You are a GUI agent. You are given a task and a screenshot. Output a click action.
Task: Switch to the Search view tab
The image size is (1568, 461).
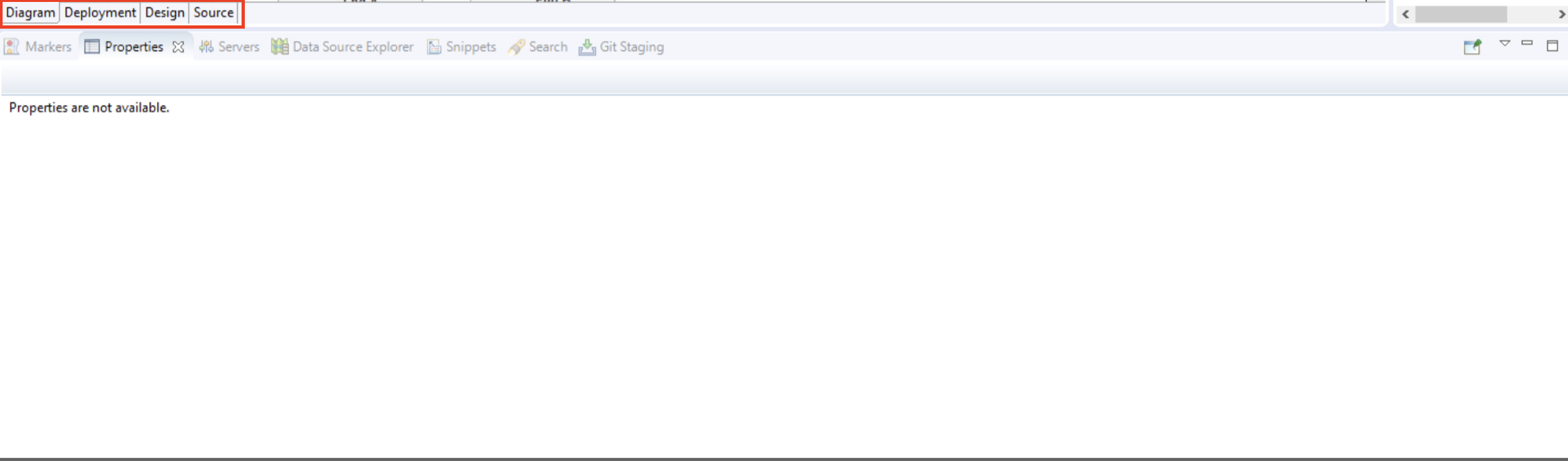pos(538,47)
